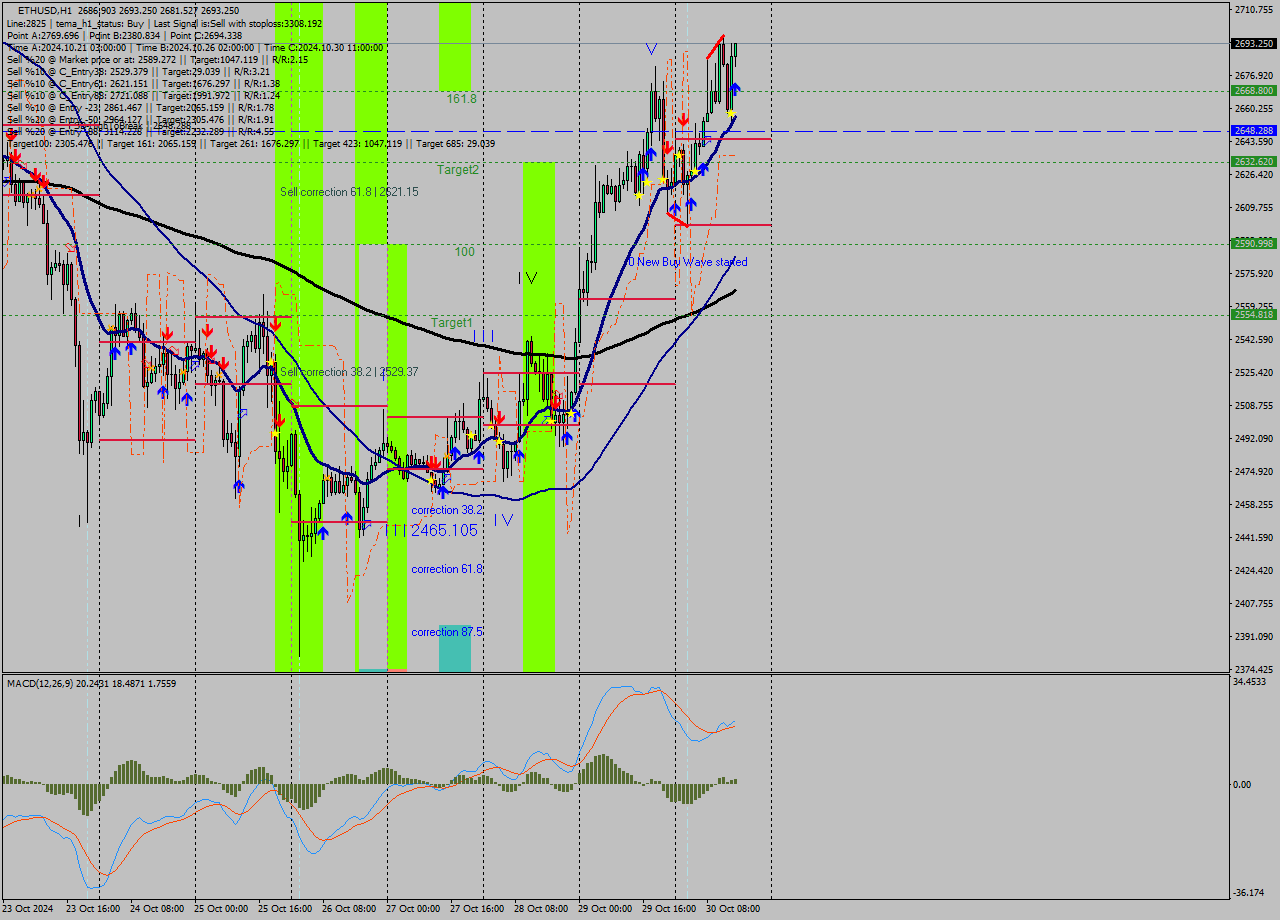Click the Sell correction 38.2 | 2529.37 label
Screen dimensions: 1280x920
(349, 372)
